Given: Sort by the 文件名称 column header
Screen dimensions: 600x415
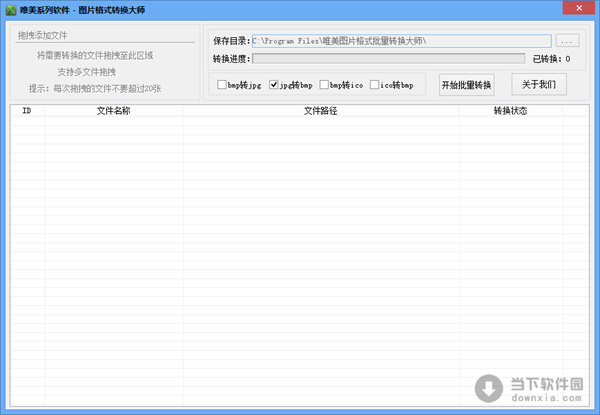Looking at the screenshot, I should click(113, 111).
